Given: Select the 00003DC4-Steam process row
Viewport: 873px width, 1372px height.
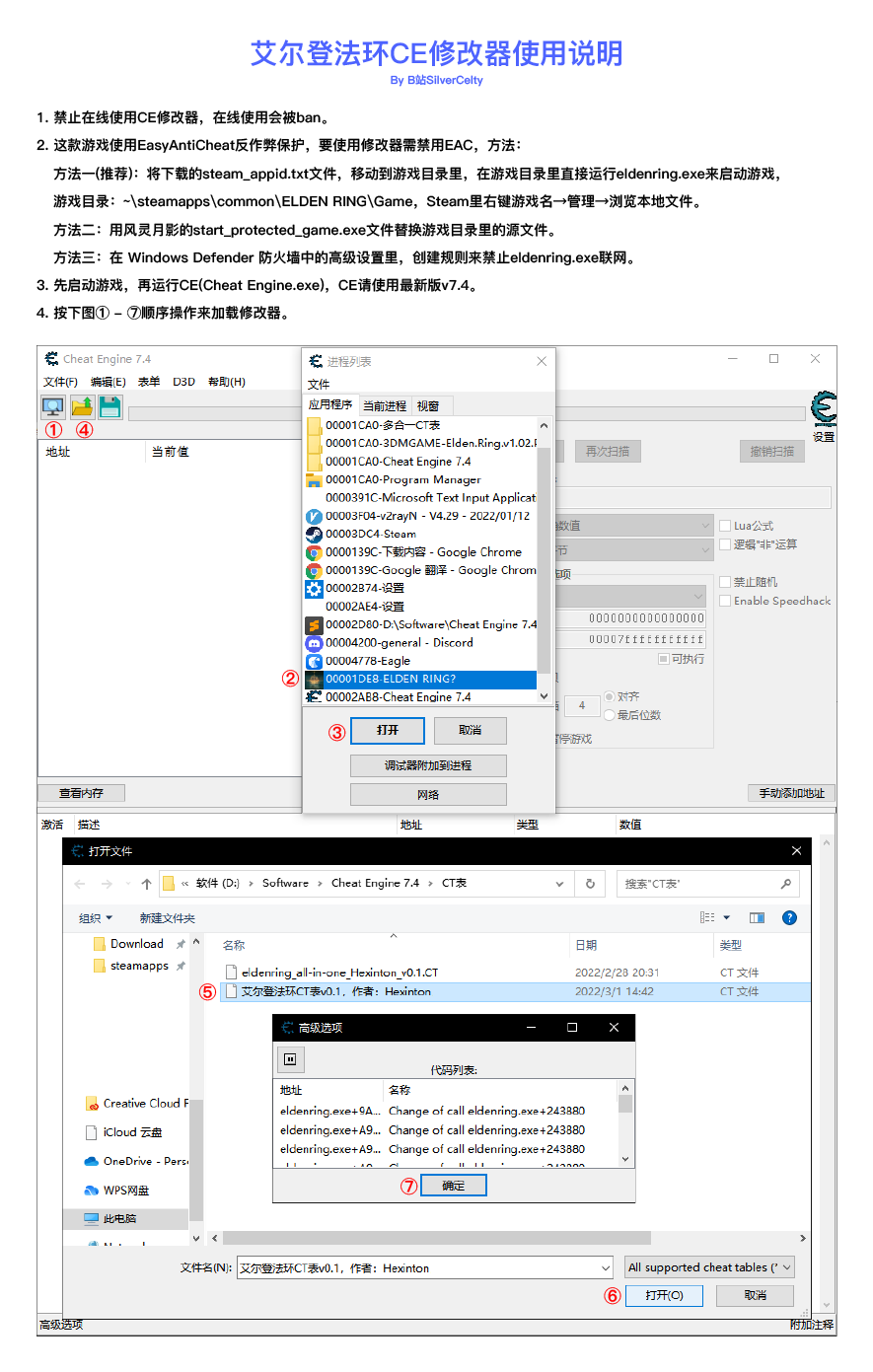Looking at the screenshot, I should [x=421, y=534].
